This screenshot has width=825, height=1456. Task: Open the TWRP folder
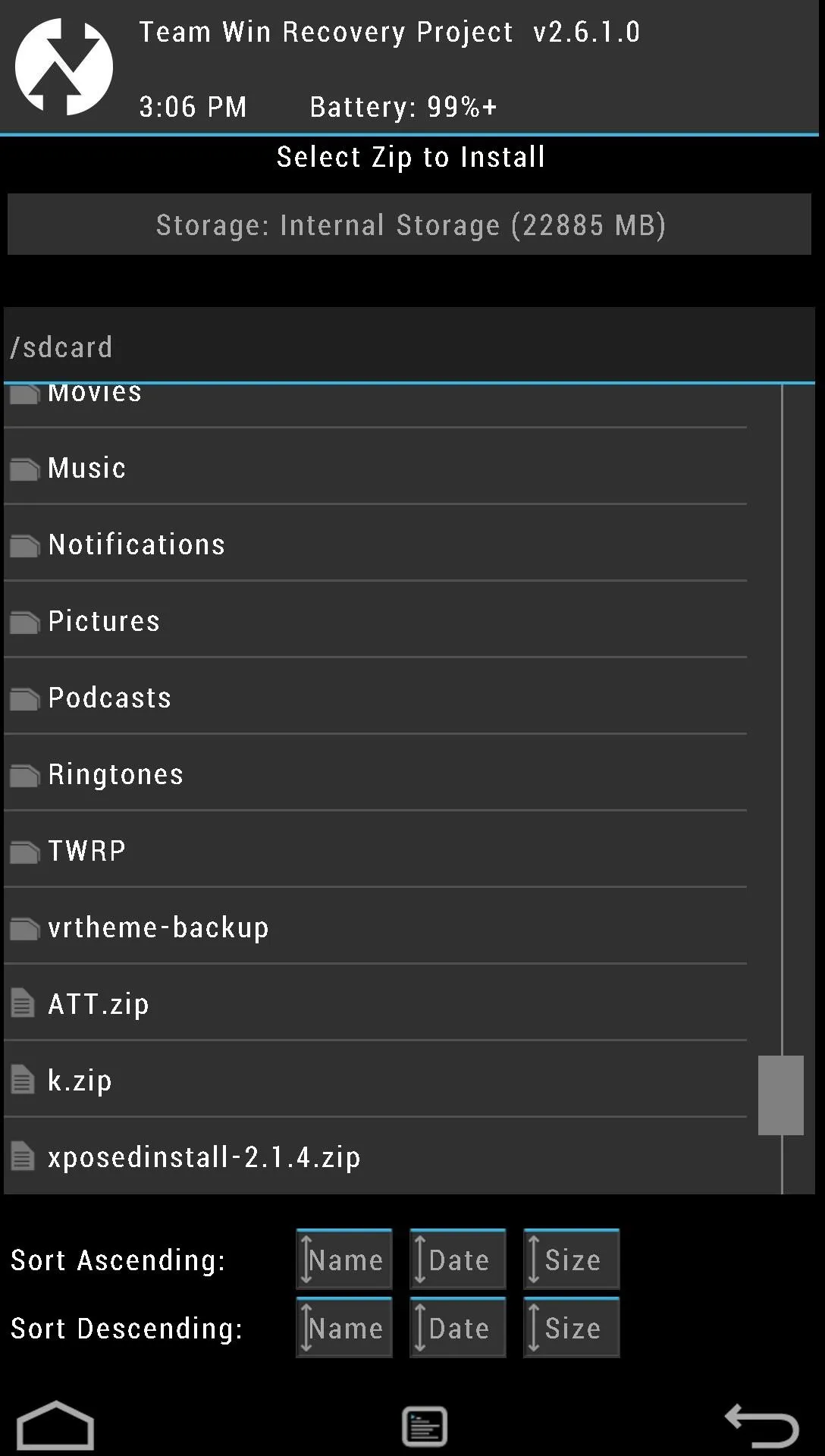coord(375,850)
